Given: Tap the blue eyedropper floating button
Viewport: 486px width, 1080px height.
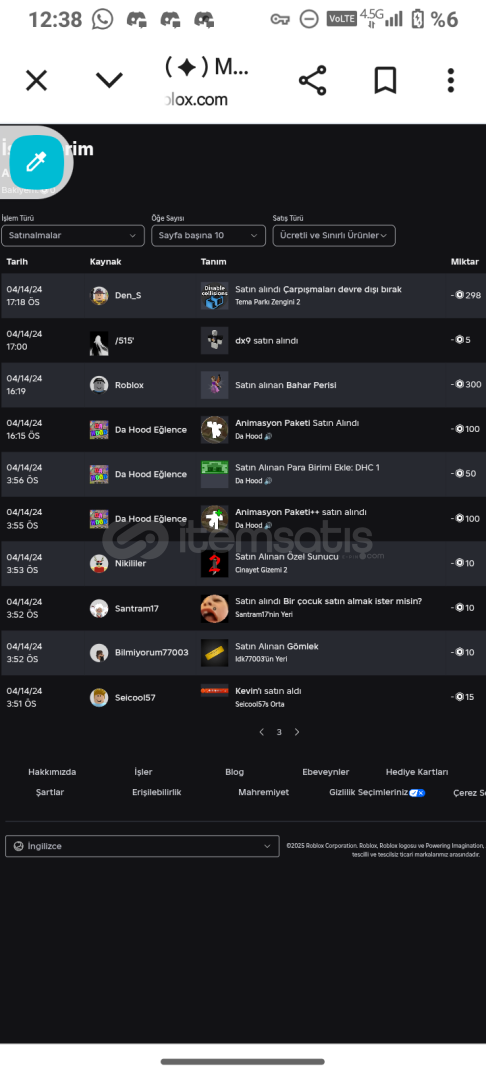Looking at the screenshot, I should (x=36, y=163).
